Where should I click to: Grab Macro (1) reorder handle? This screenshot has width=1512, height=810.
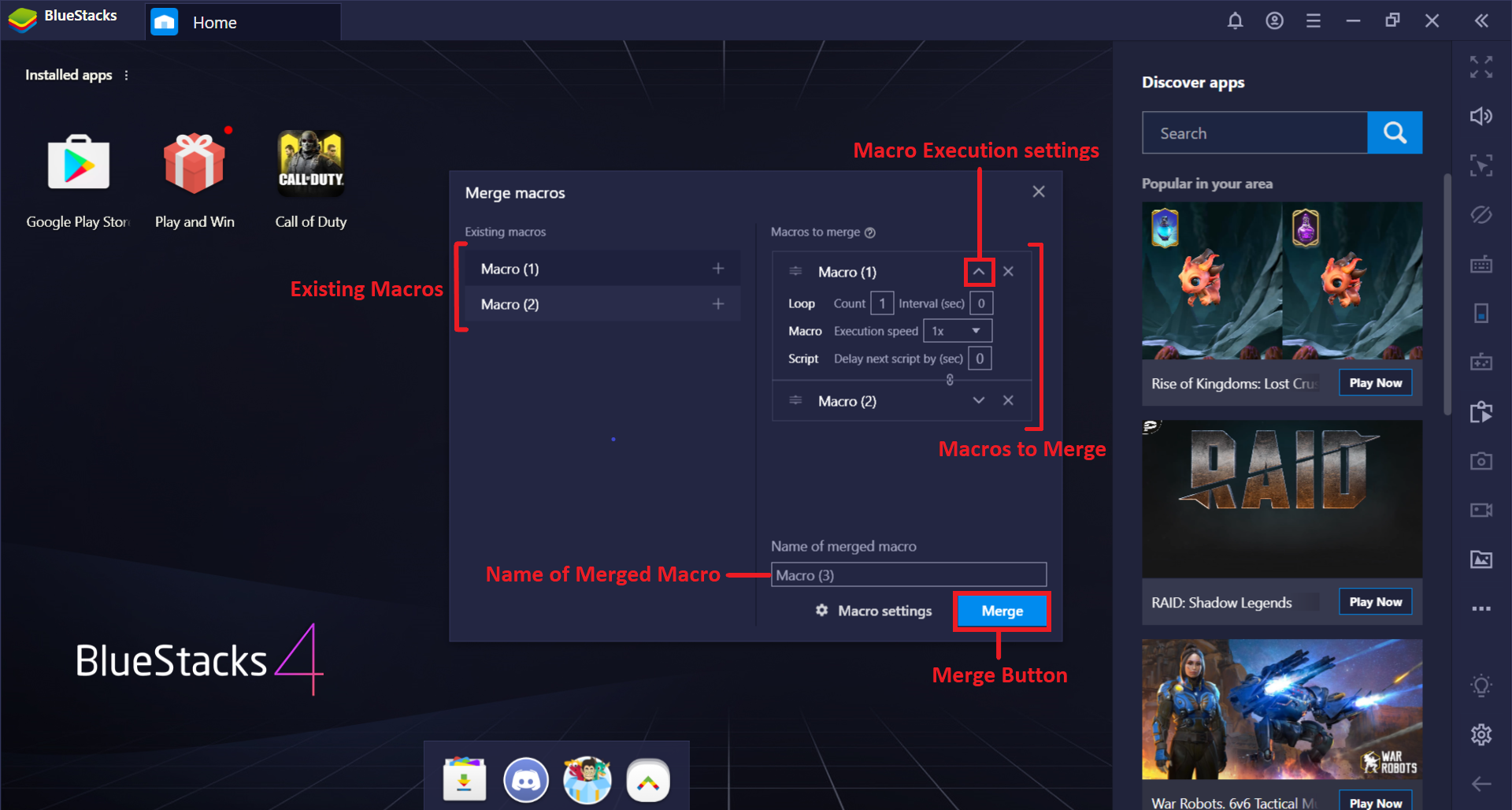[795, 271]
